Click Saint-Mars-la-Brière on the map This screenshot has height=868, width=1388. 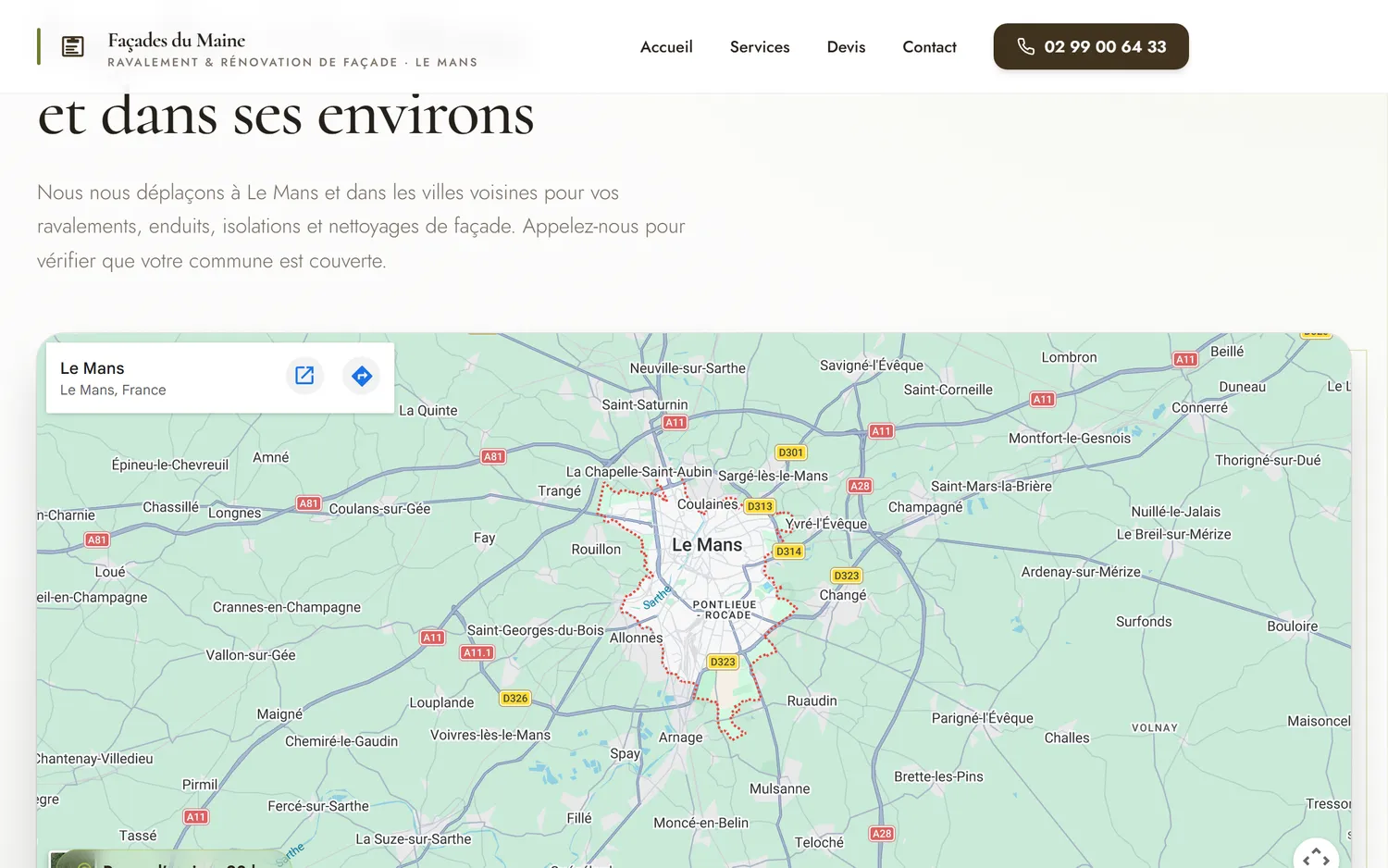pyautogui.click(x=991, y=486)
